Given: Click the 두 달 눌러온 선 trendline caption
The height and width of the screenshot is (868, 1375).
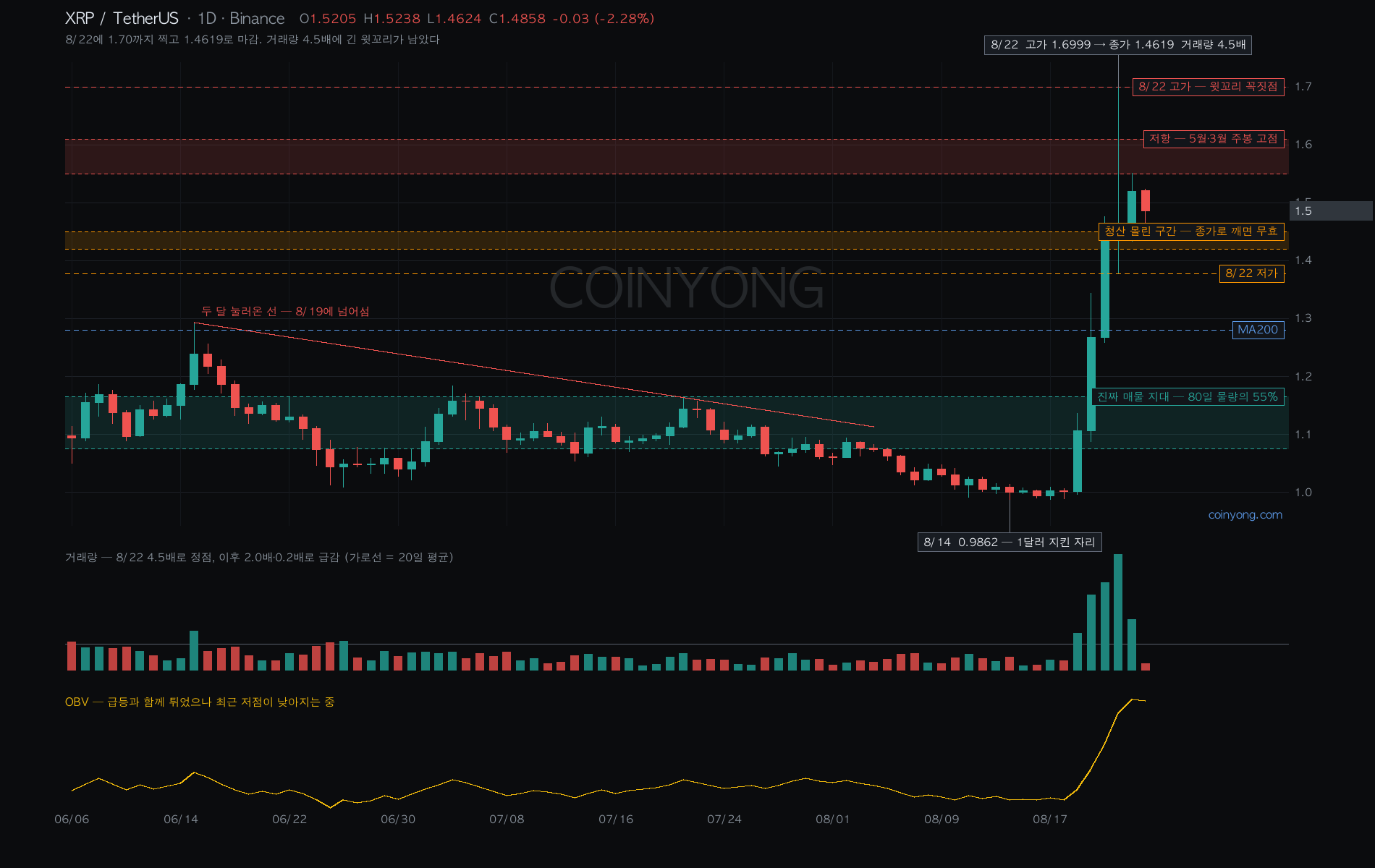Looking at the screenshot, I should coord(285,311).
